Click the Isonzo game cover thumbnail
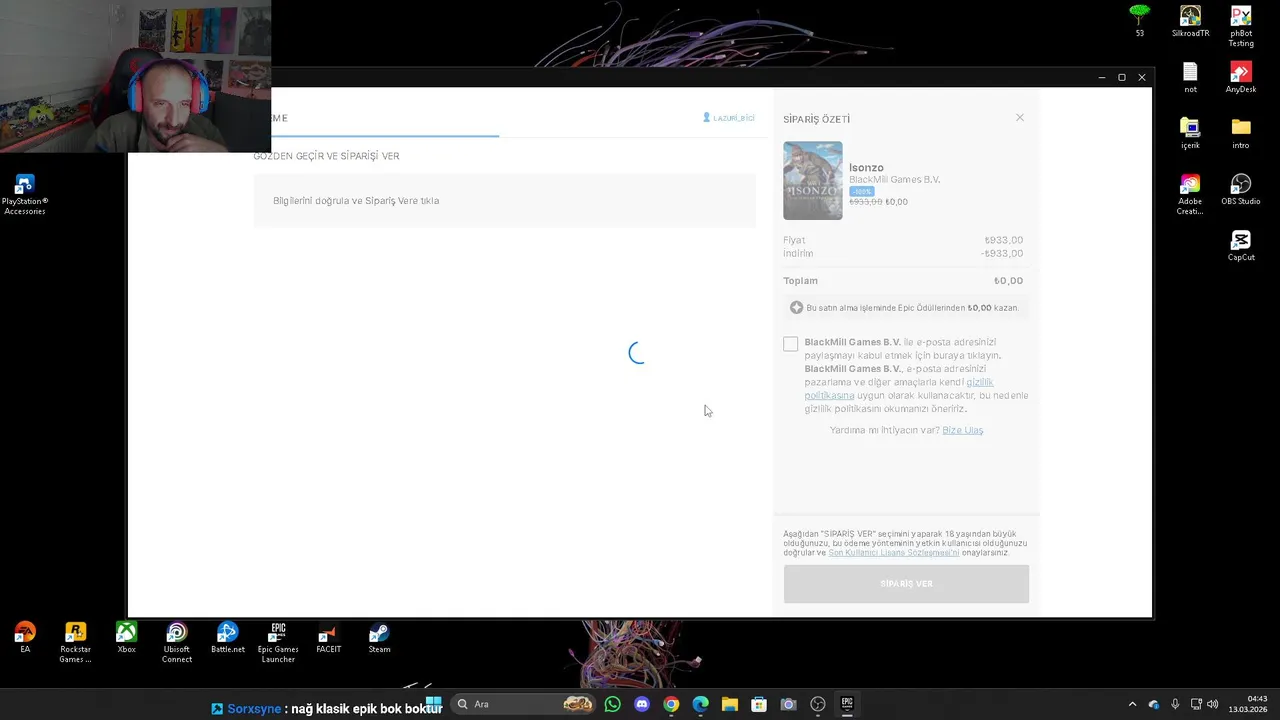This screenshot has width=1280, height=720. pyautogui.click(x=812, y=181)
